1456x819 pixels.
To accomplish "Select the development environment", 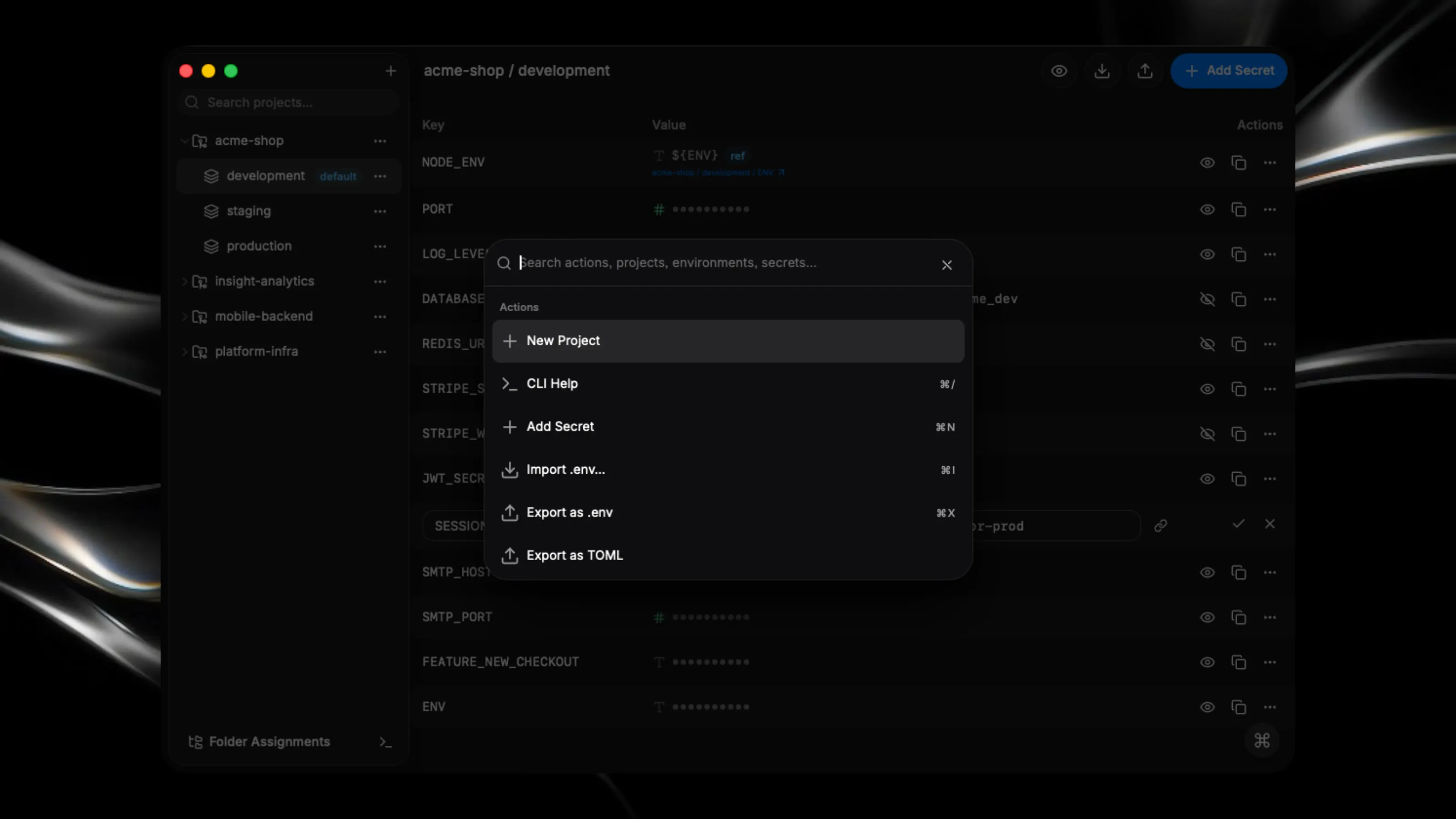I will tap(289, 176).
